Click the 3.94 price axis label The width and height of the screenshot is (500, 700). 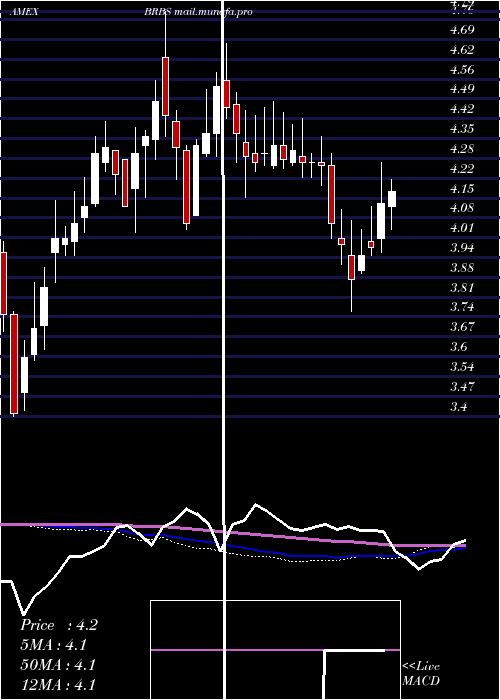pyautogui.click(x=462, y=247)
